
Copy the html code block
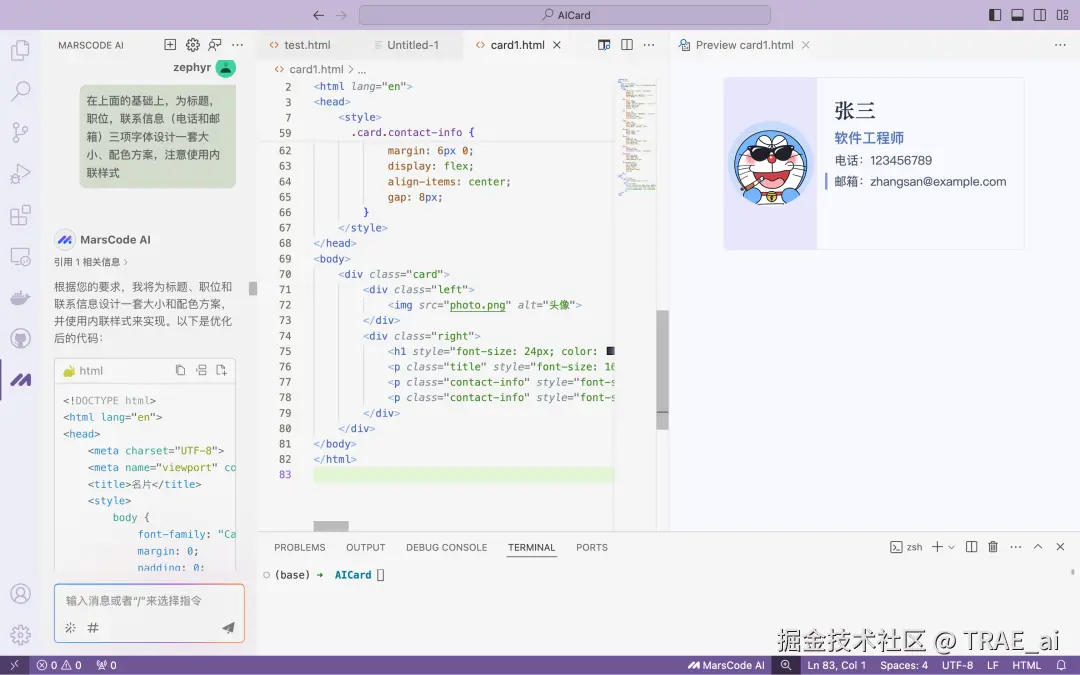180,371
